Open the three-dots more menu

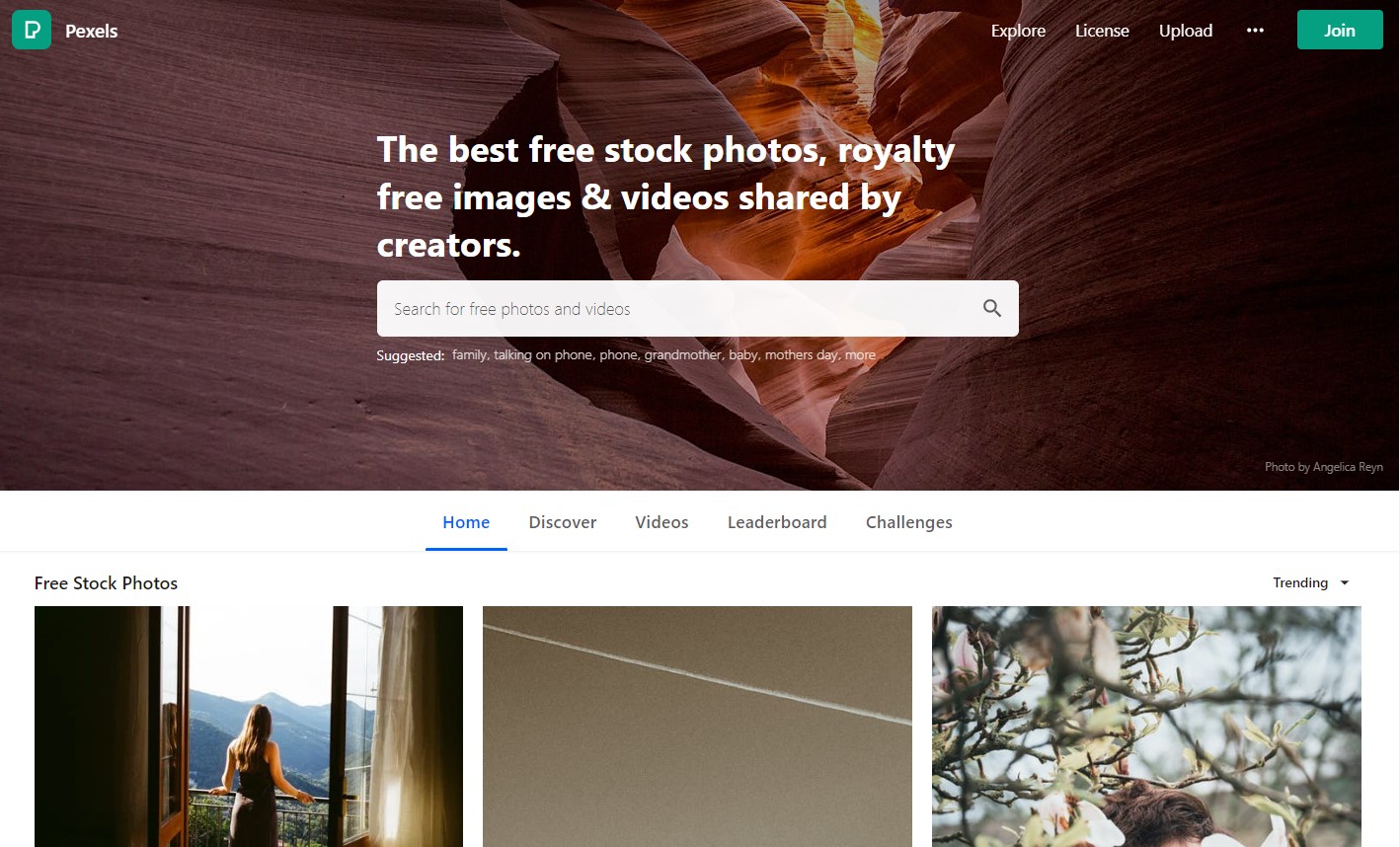tap(1255, 31)
